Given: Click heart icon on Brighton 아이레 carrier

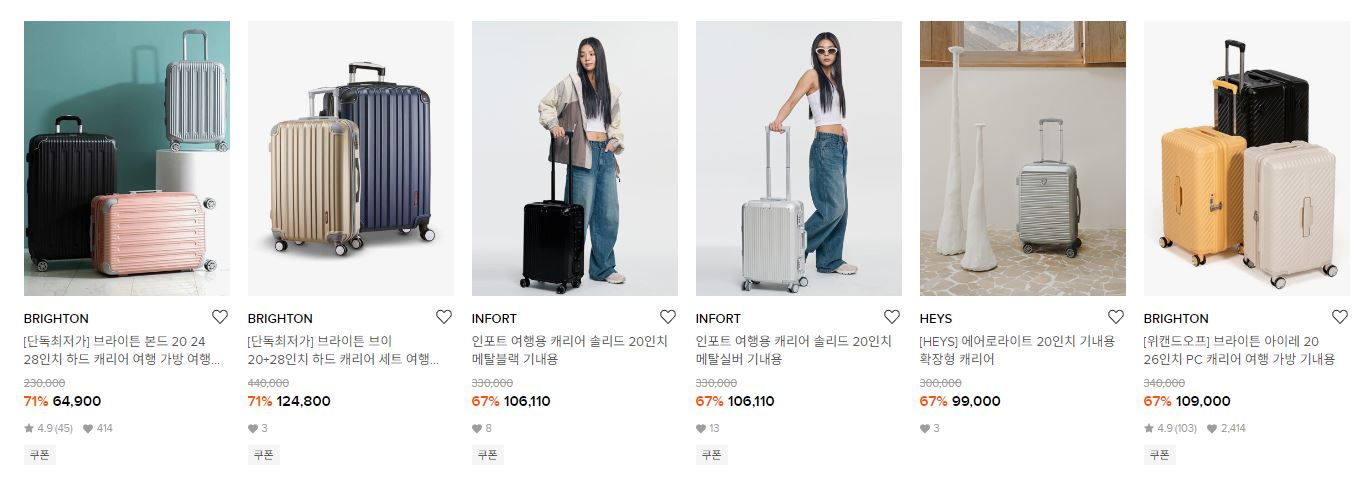Looking at the screenshot, I should [1340, 317].
